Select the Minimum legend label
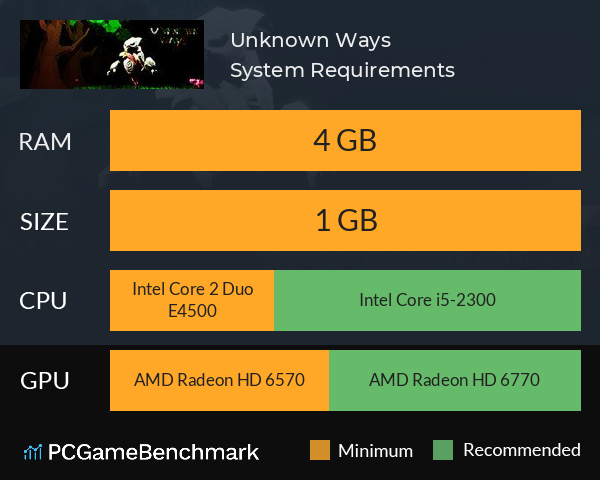Screen dimensions: 600x480 [x=375, y=451]
